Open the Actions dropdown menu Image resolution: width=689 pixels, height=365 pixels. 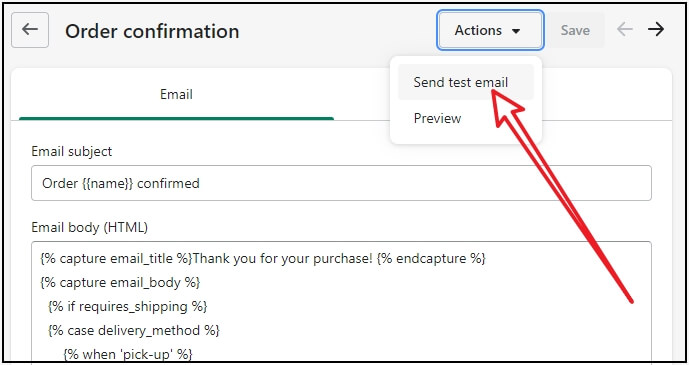coord(490,30)
